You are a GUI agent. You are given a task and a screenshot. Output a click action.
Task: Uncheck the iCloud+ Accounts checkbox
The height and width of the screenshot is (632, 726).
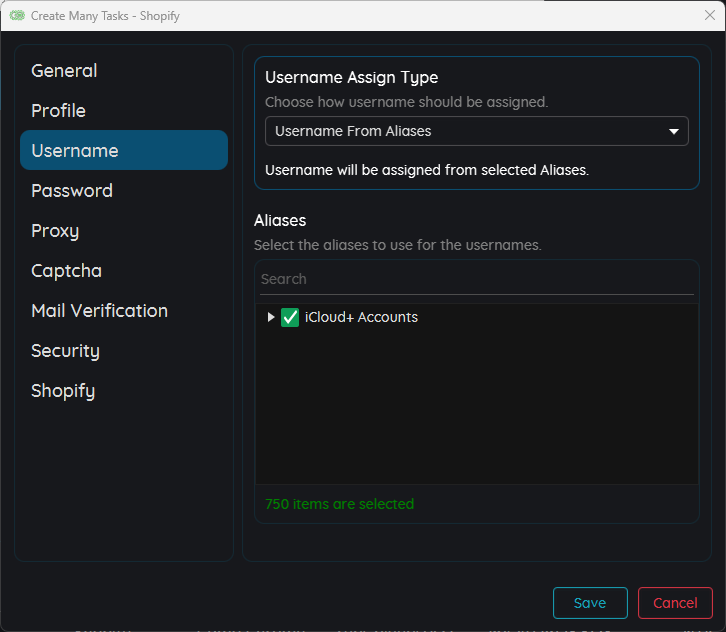coord(290,317)
